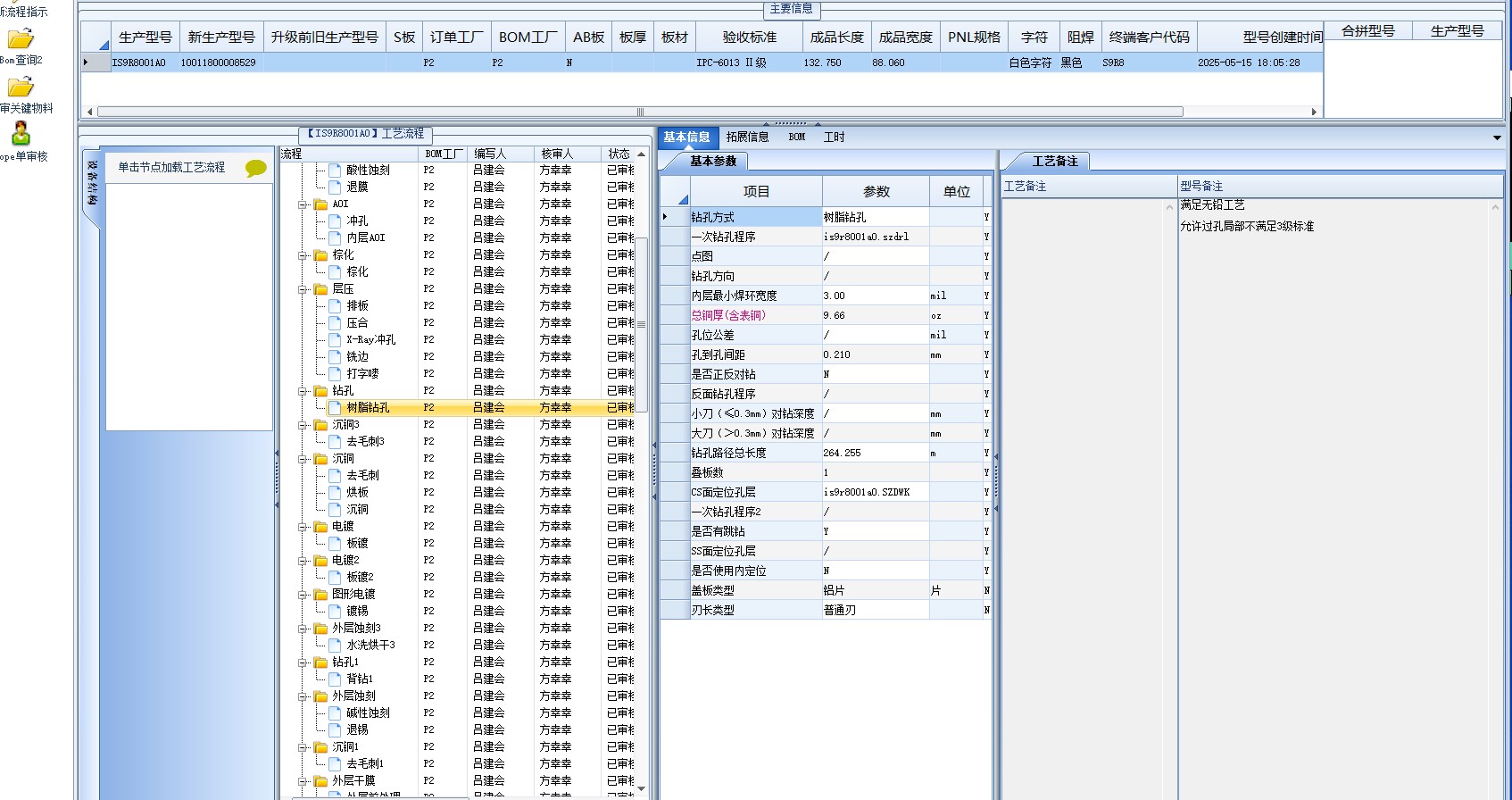
Task: Click the document icon beside 退膜
Action: coord(336,187)
